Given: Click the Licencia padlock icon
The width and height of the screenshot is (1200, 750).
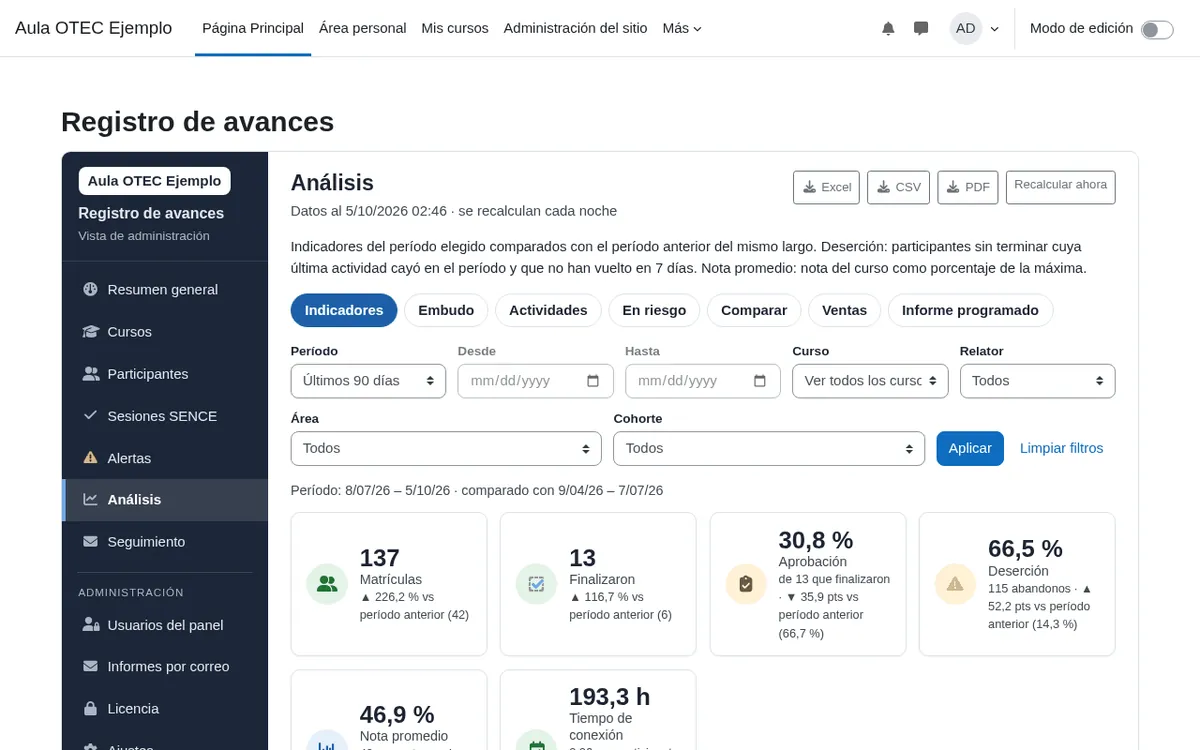Looking at the screenshot, I should point(90,708).
